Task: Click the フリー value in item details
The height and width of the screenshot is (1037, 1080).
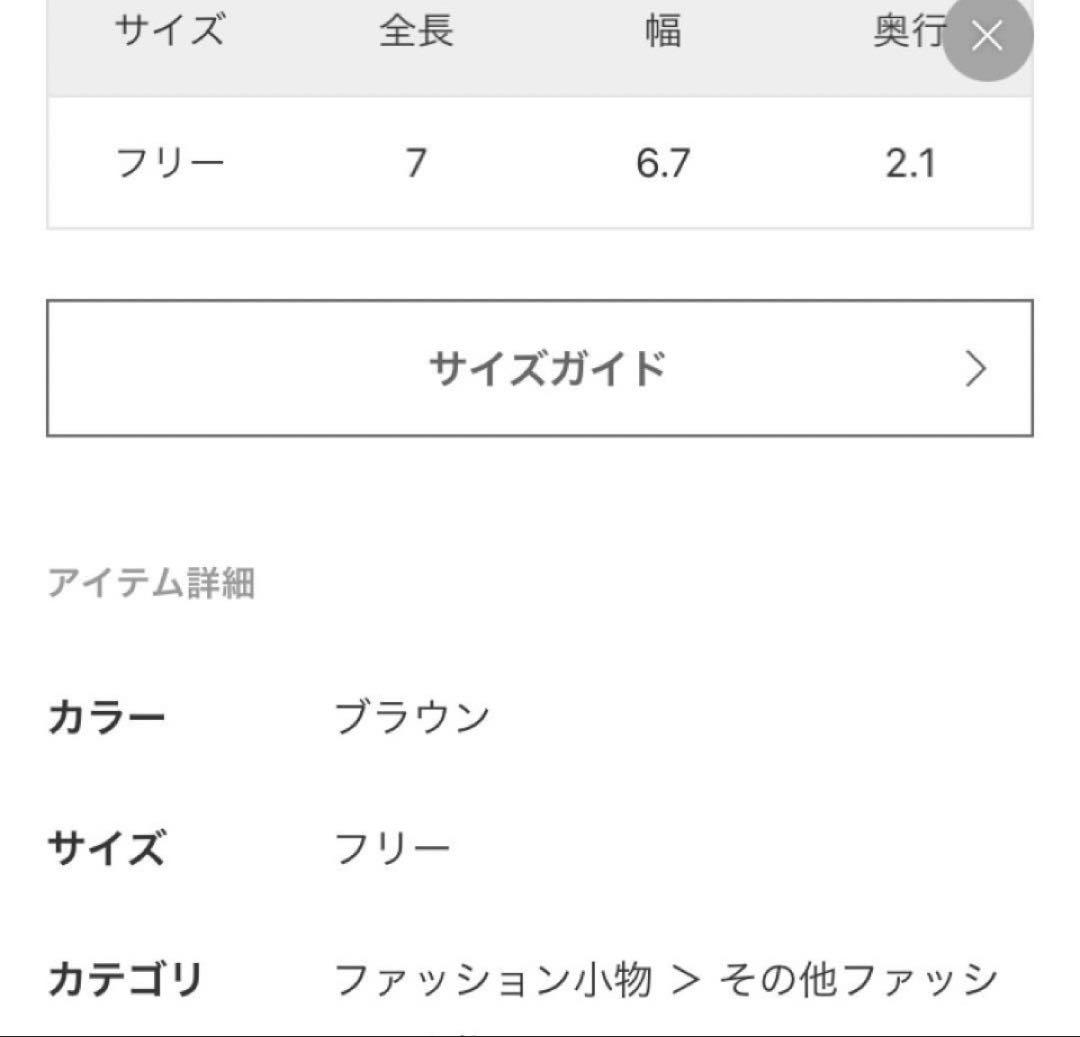Action: pyautogui.click(x=392, y=848)
